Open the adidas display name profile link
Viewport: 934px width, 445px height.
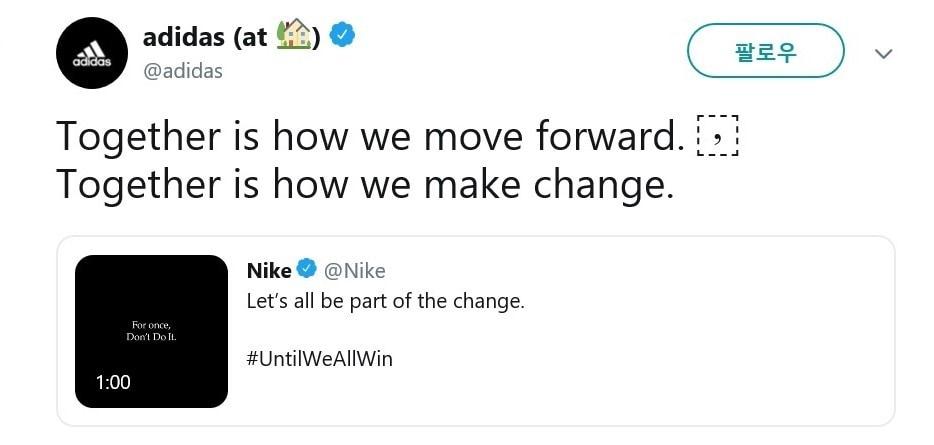[x=186, y=38]
